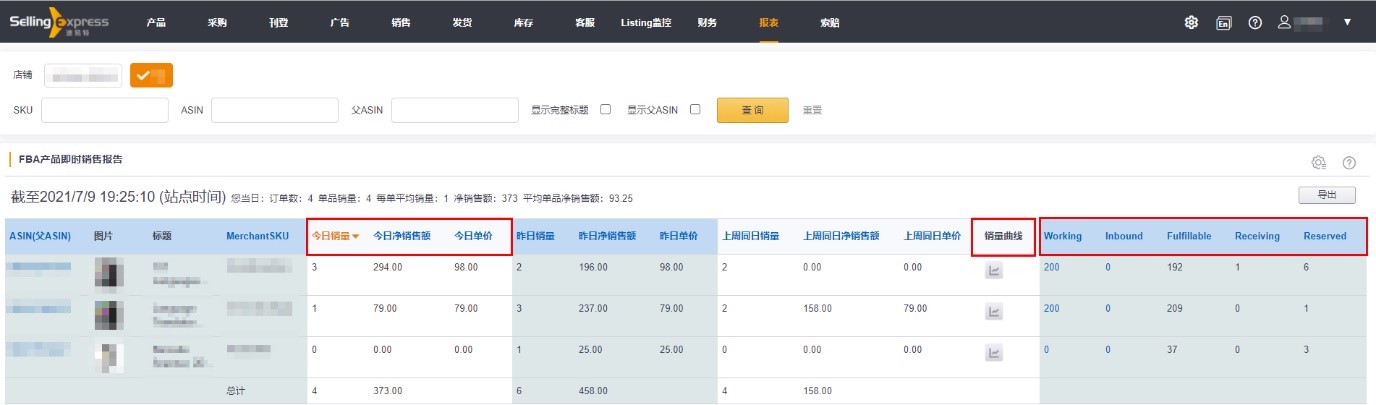
Task: Click the 查询 search button
Action: coord(752,110)
